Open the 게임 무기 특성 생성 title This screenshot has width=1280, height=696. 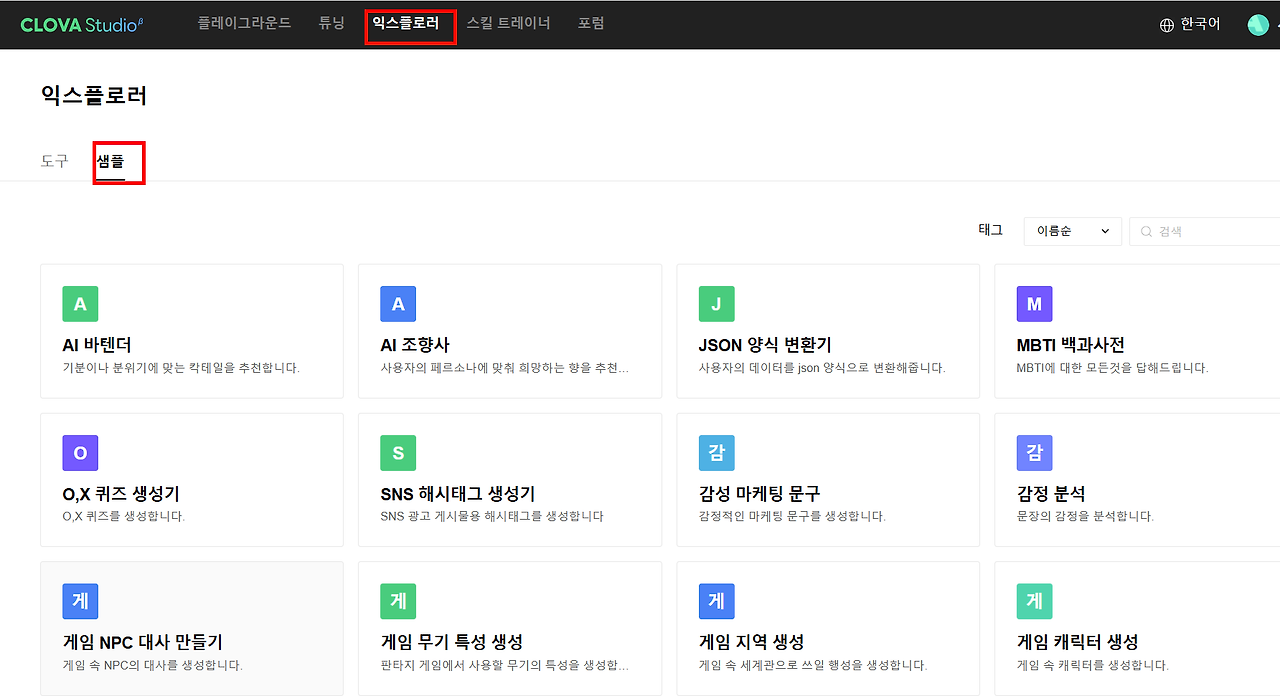(452, 642)
